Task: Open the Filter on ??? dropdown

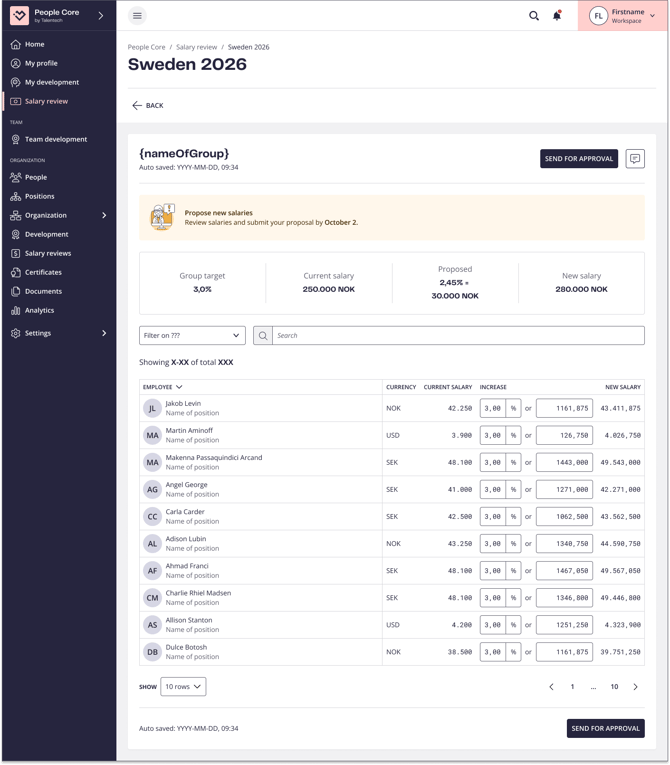Action: coord(192,336)
